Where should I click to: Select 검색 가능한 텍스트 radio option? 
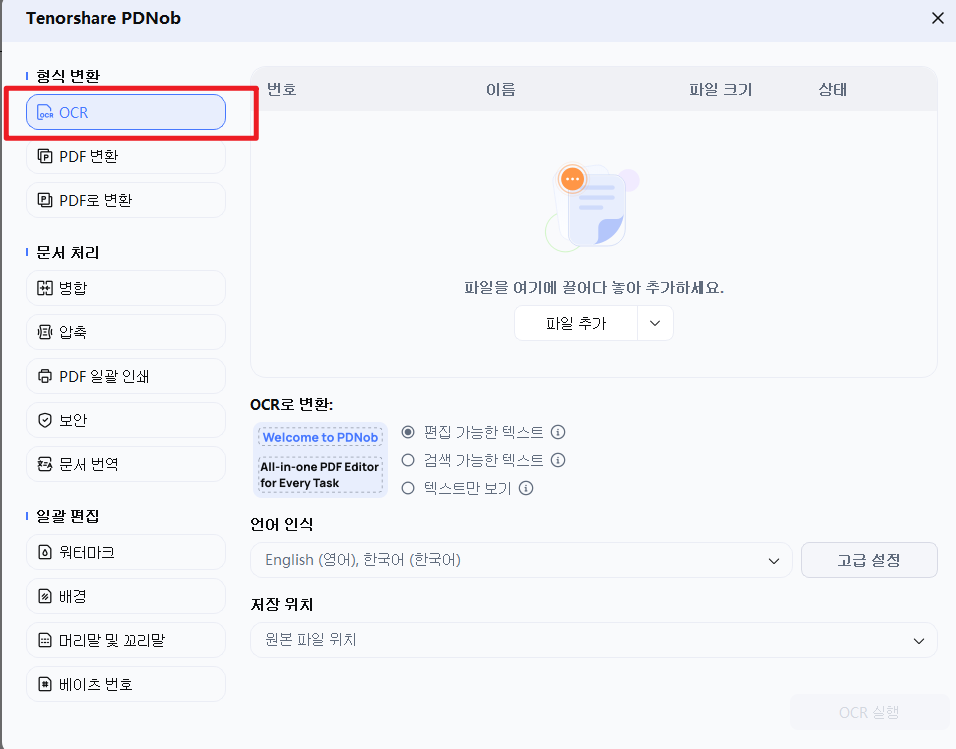[x=408, y=460]
